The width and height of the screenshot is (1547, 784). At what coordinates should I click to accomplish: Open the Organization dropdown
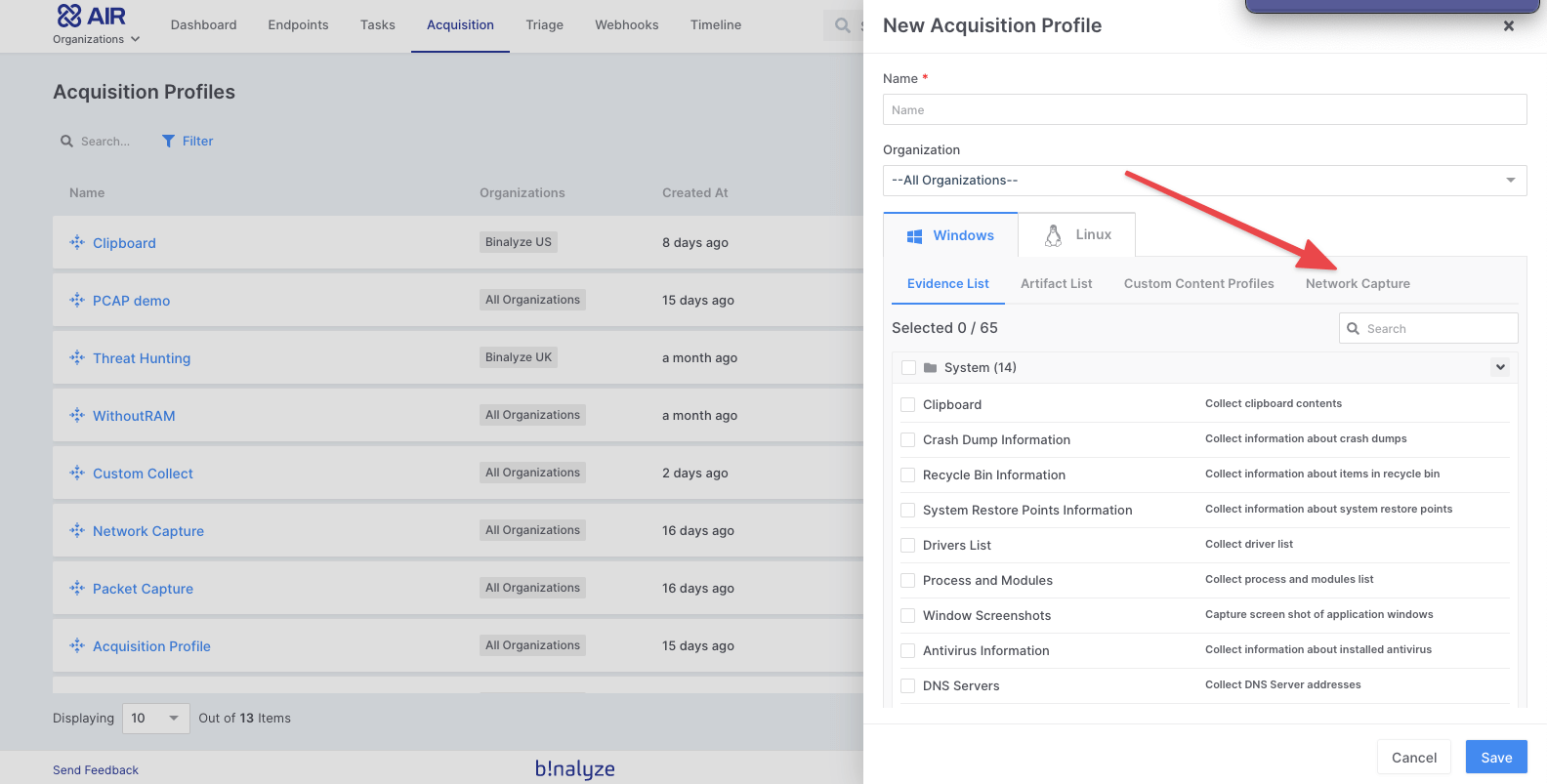(x=1204, y=181)
